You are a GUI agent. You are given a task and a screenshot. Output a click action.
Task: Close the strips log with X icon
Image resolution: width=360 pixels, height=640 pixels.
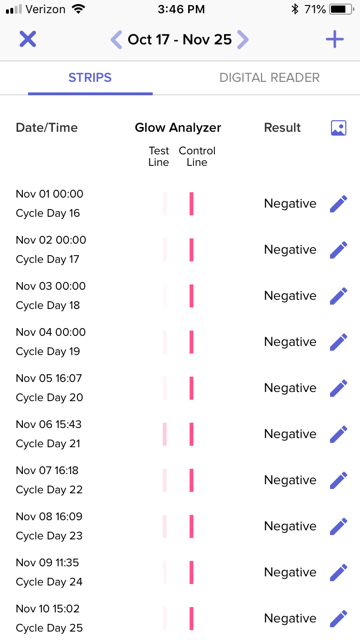pyautogui.click(x=28, y=40)
